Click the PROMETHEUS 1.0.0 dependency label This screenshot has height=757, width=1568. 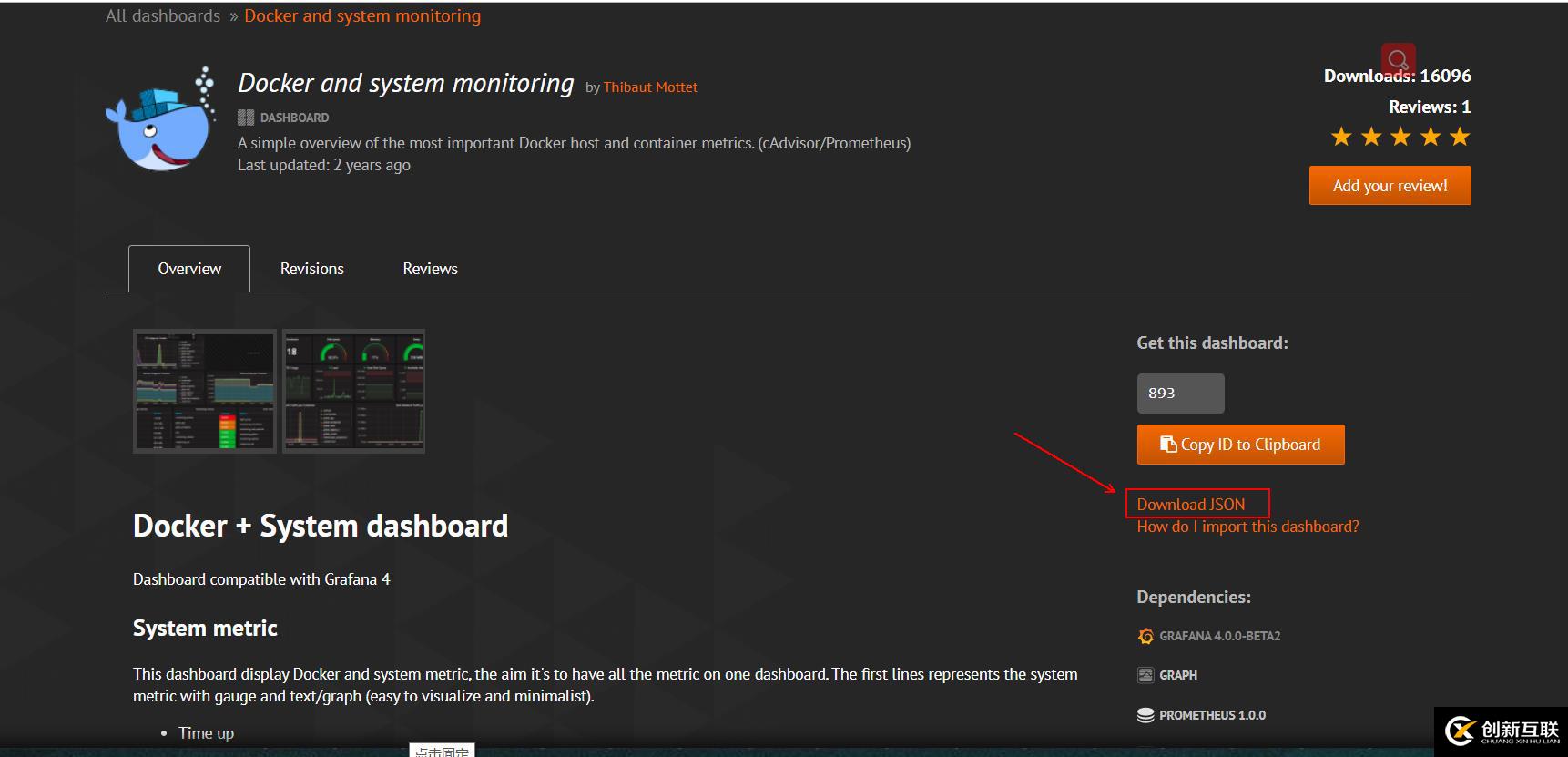(1213, 715)
